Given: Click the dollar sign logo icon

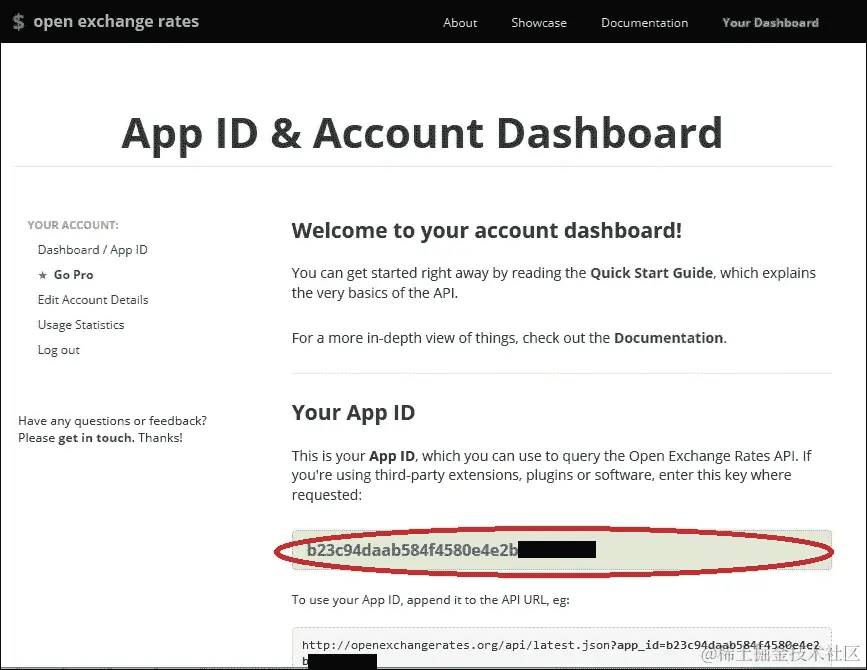Looking at the screenshot, I should pos(16,20).
